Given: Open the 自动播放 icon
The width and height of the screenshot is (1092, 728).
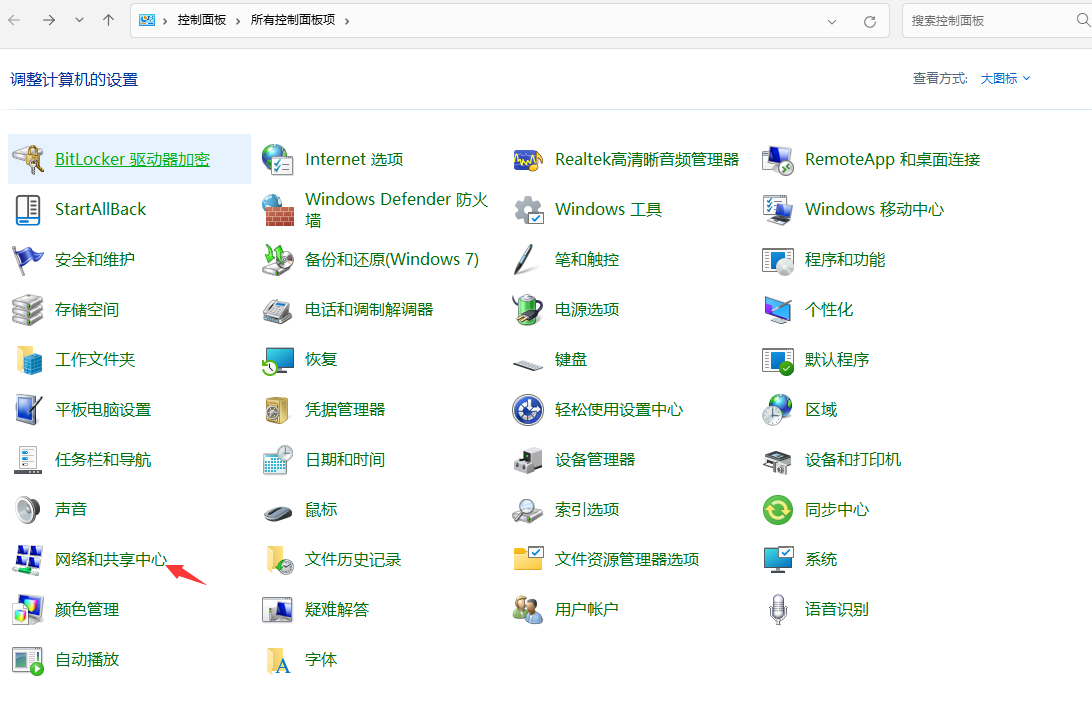Looking at the screenshot, I should 29,660.
